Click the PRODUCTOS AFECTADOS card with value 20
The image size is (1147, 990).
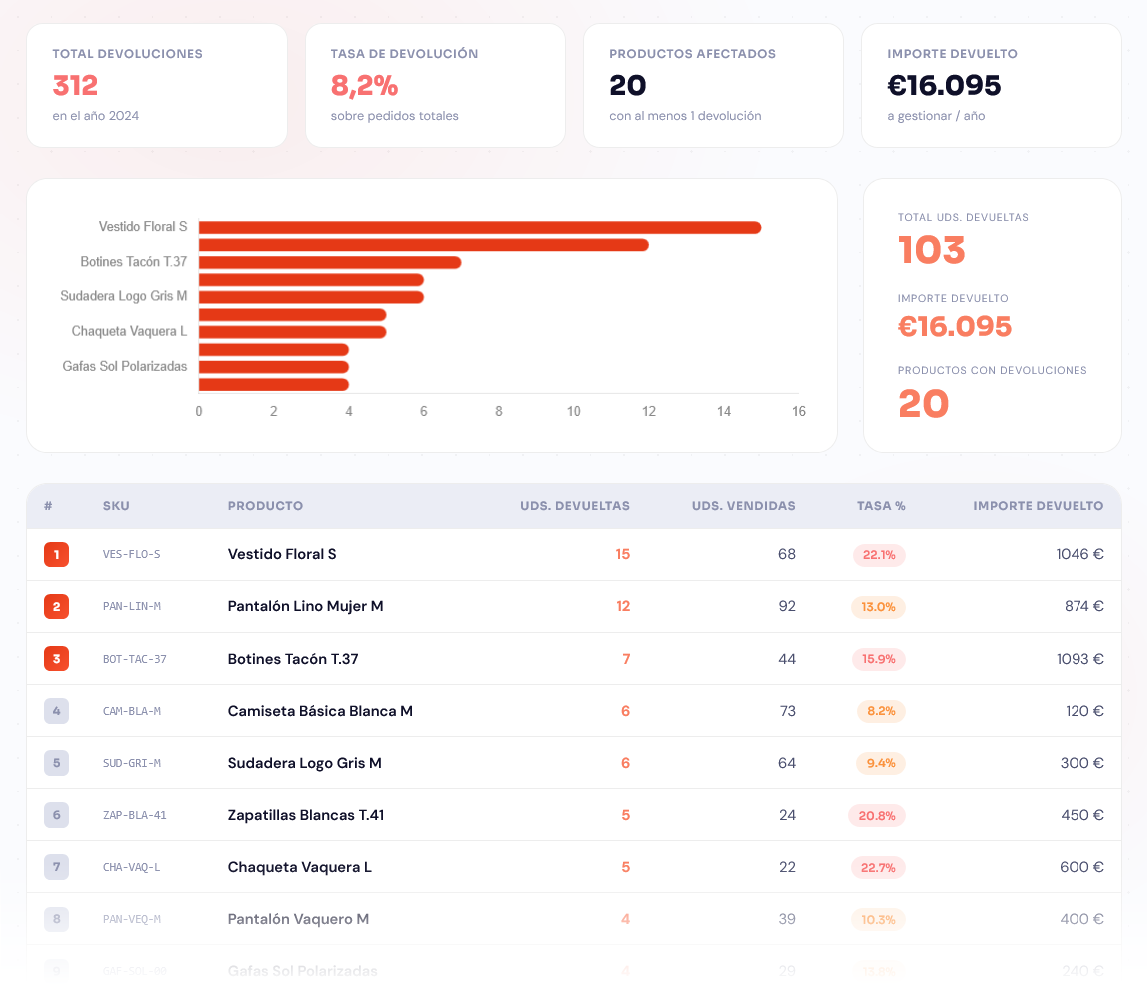(x=713, y=85)
